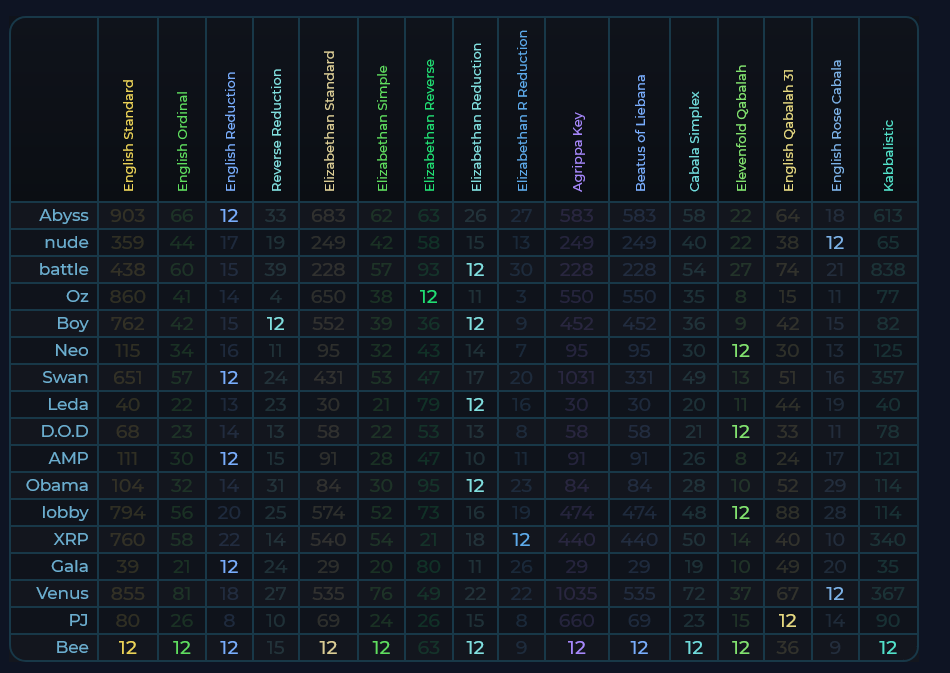This screenshot has width=950, height=673.
Task: Click the Elizabethan Reverse column header
Action: coord(429,126)
